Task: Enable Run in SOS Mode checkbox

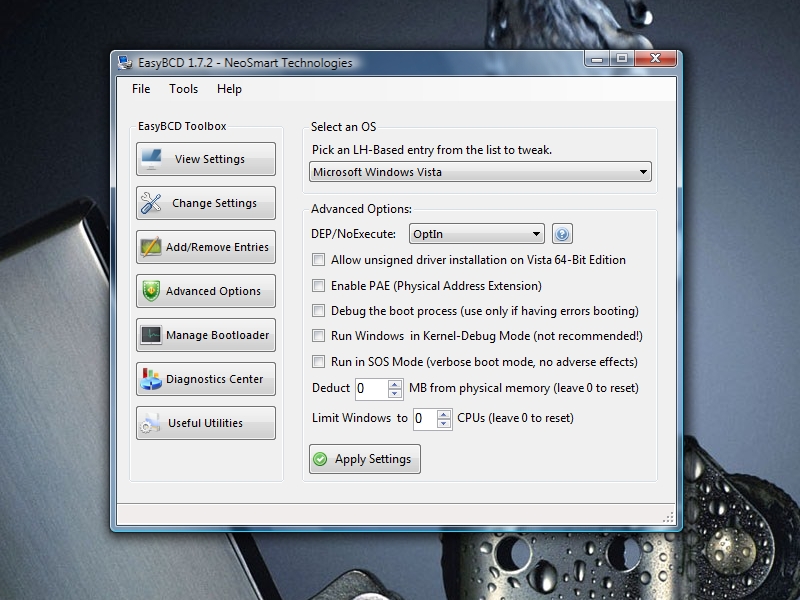Action: (x=318, y=361)
